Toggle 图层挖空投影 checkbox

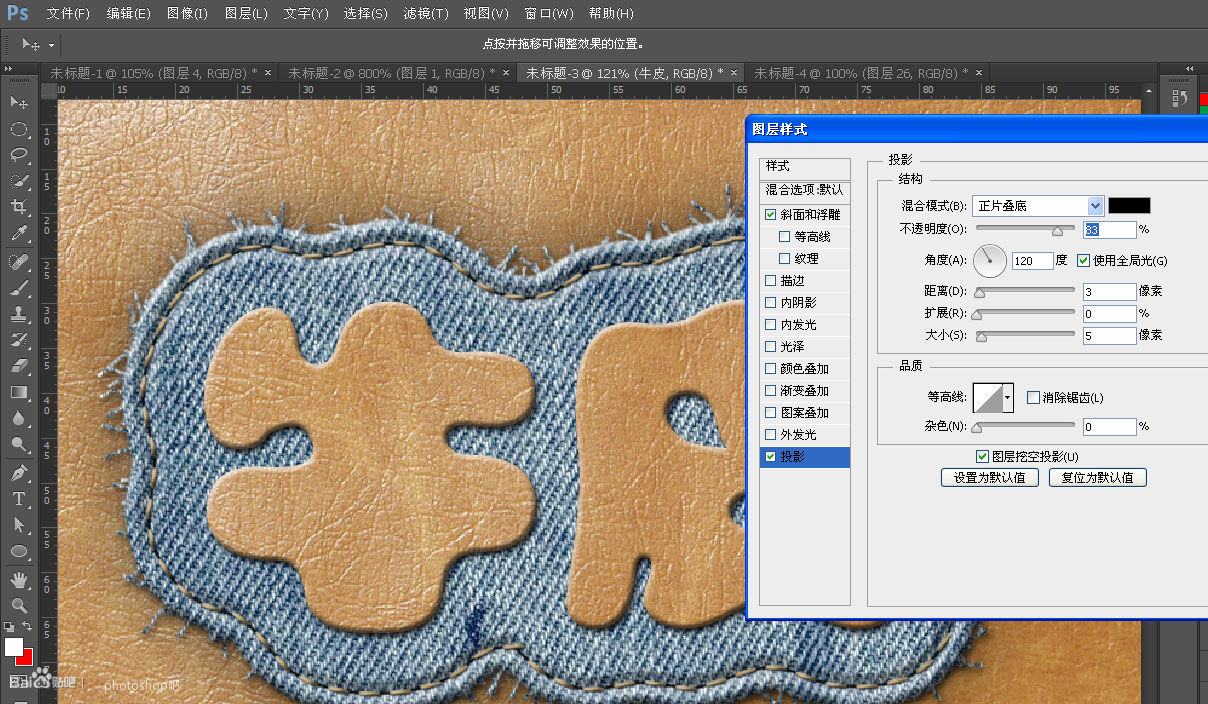click(982, 456)
